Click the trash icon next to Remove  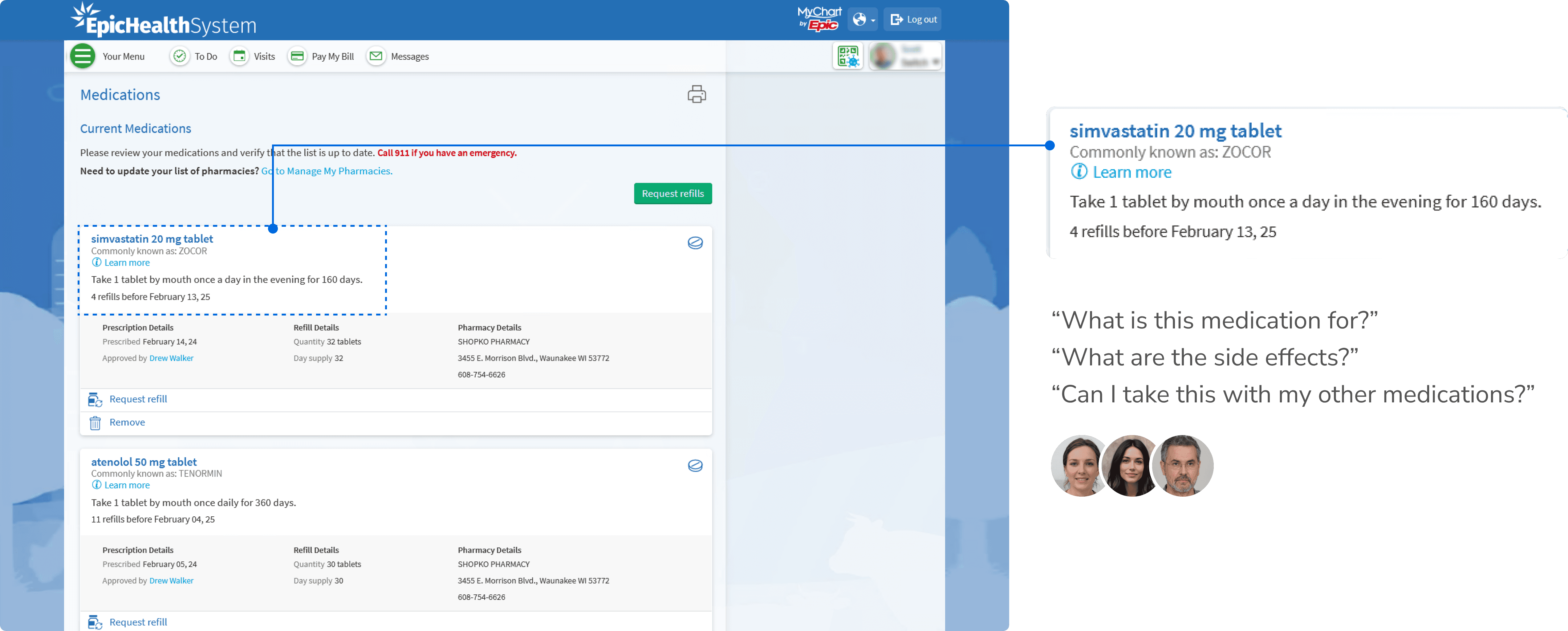(95, 423)
